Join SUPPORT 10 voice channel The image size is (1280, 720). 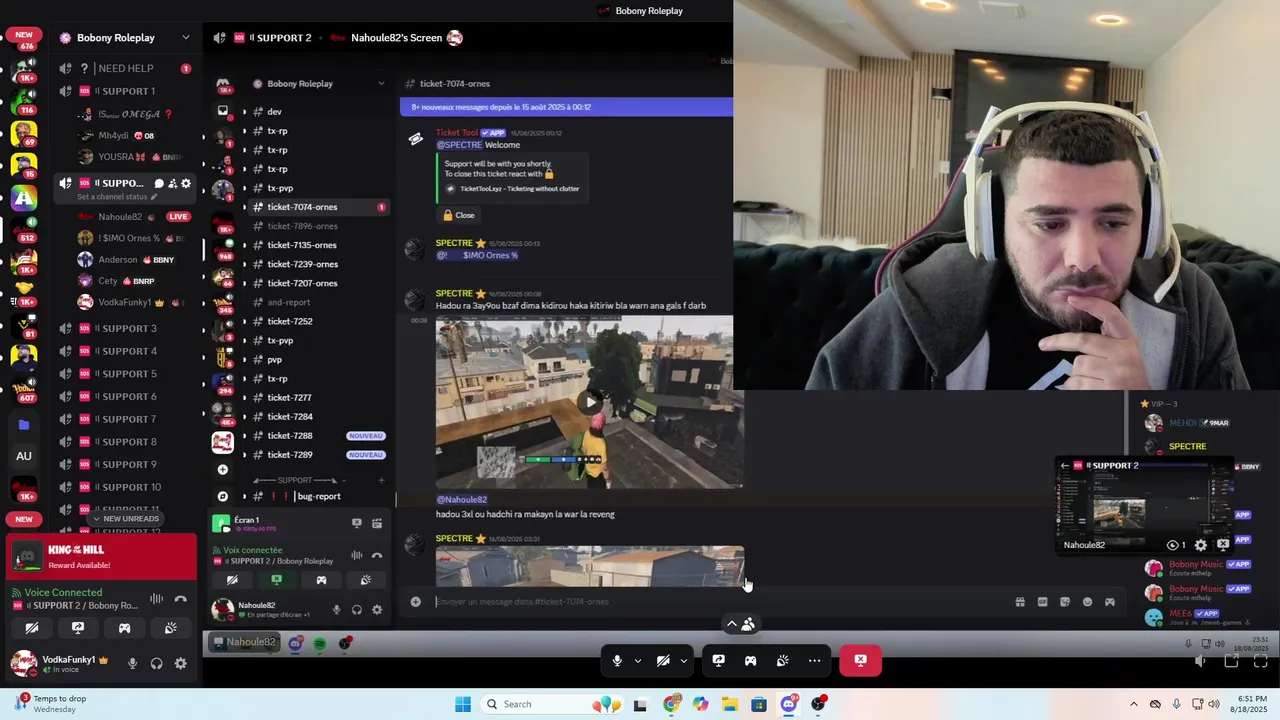pyautogui.click(x=124, y=487)
